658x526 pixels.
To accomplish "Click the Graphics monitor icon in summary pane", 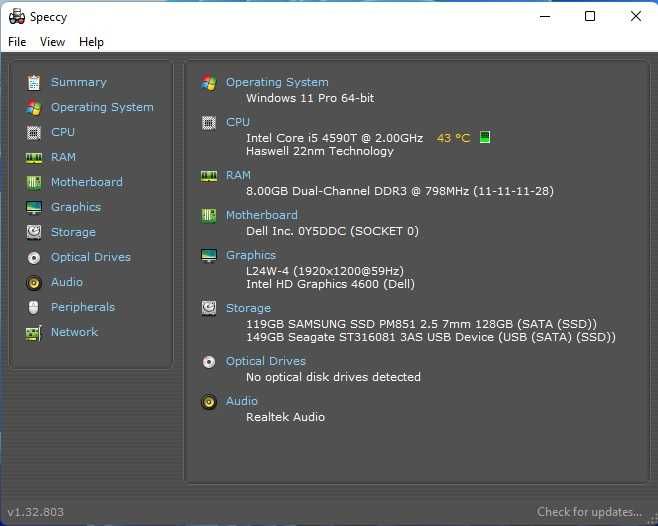I will pyautogui.click(x=209, y=256).
